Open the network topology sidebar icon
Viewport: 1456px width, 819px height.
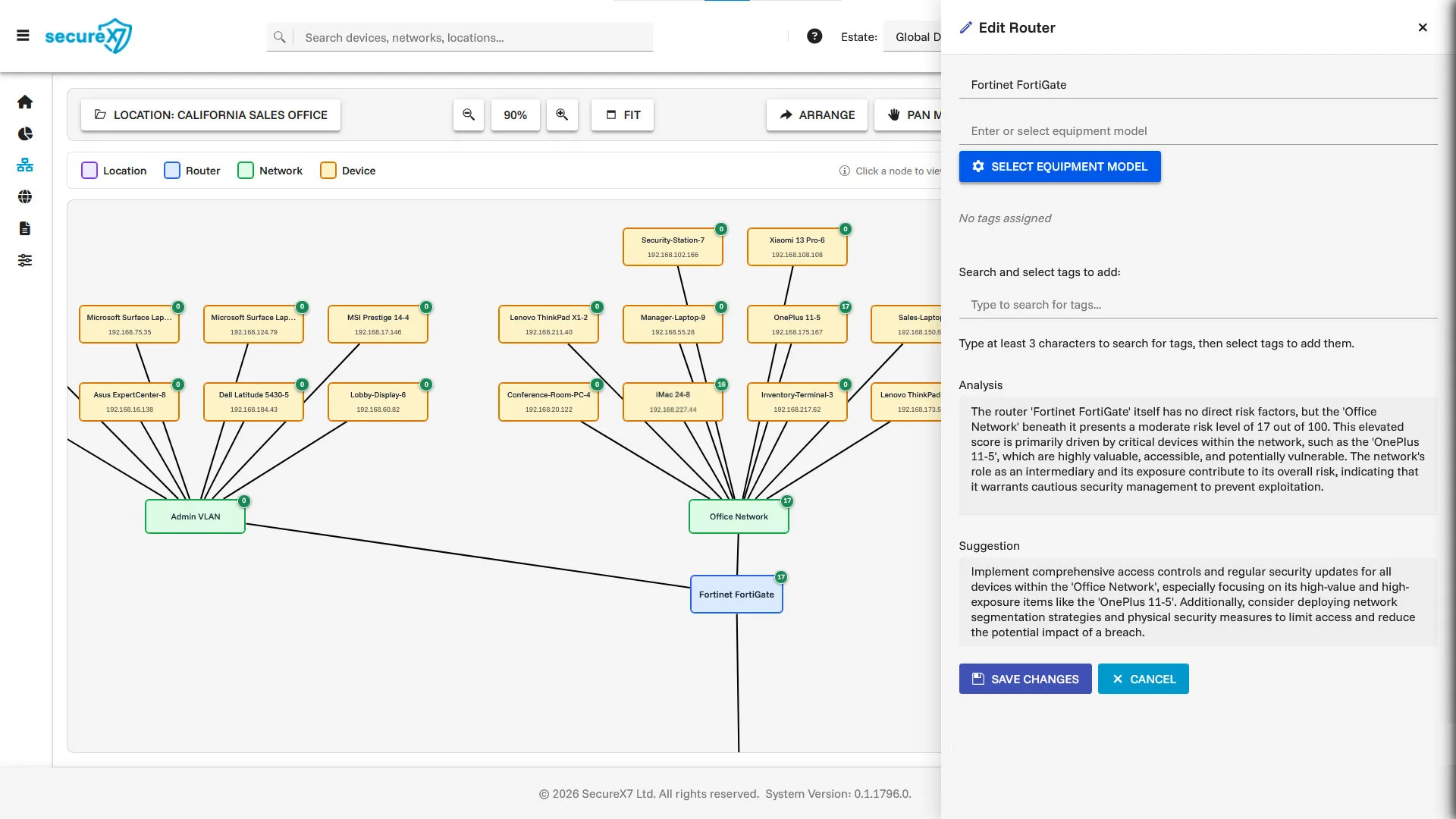point(25,165)
